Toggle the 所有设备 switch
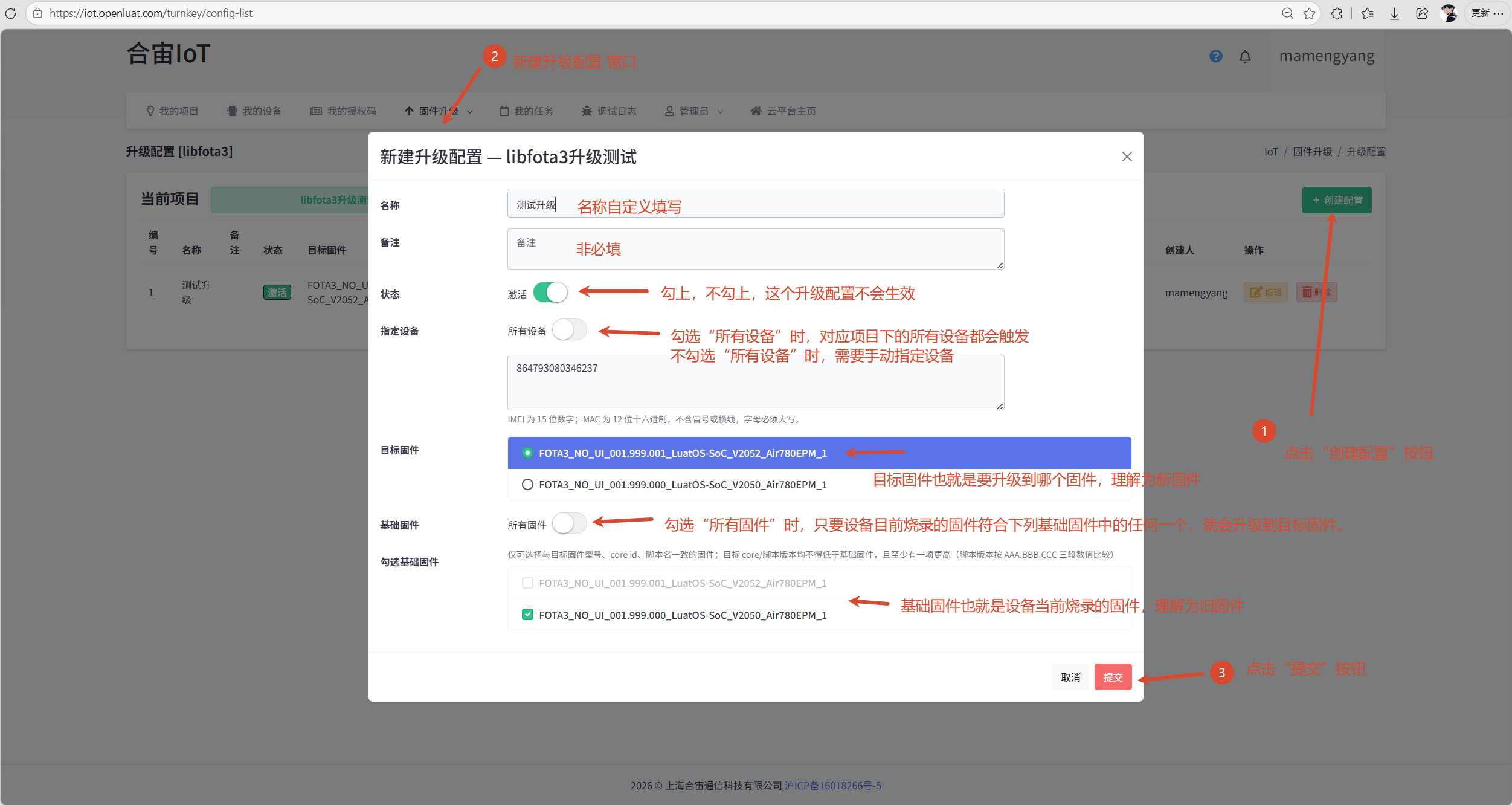Screen dimensions: 1512x805 [x=569, y=330]
